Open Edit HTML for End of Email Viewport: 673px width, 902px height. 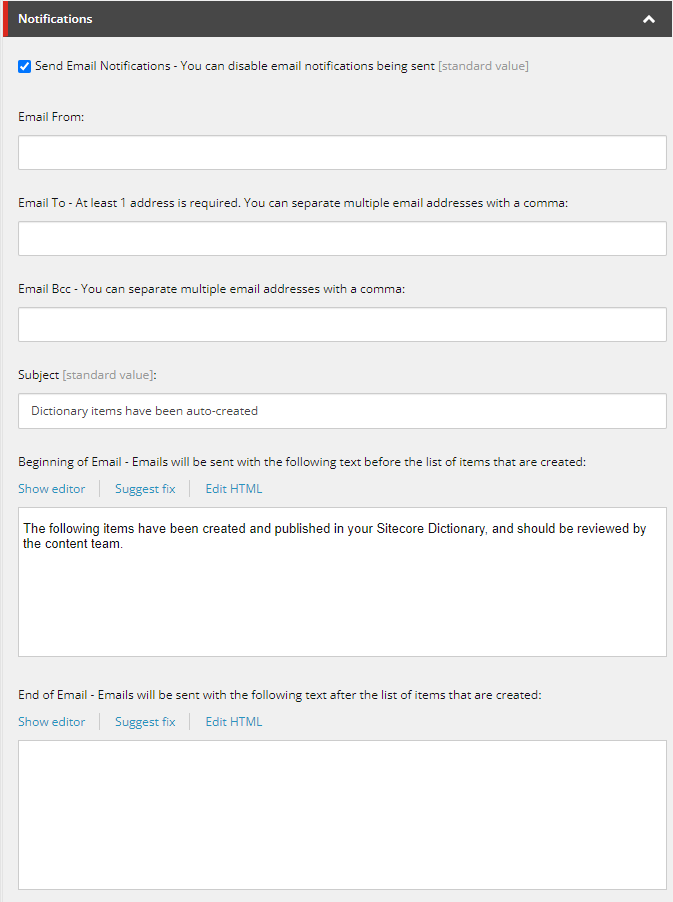click(x=233, y=721)
